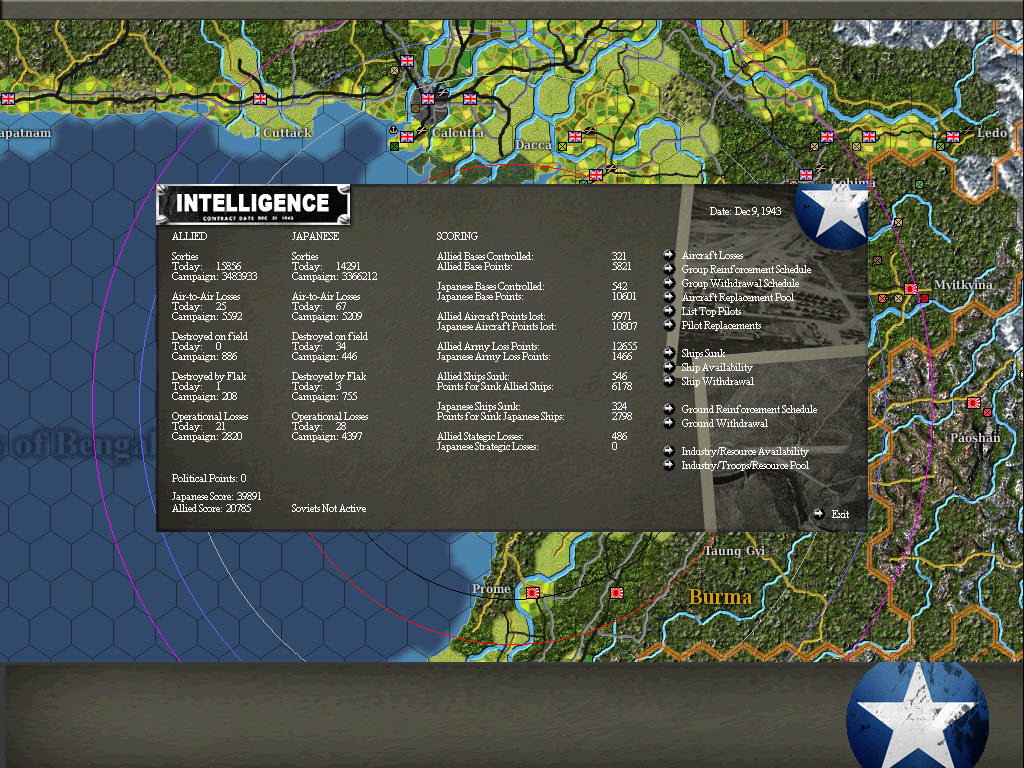Click 'Allied Score: 20785'
Screen dimensions: 1024x768
coord(211,508)
